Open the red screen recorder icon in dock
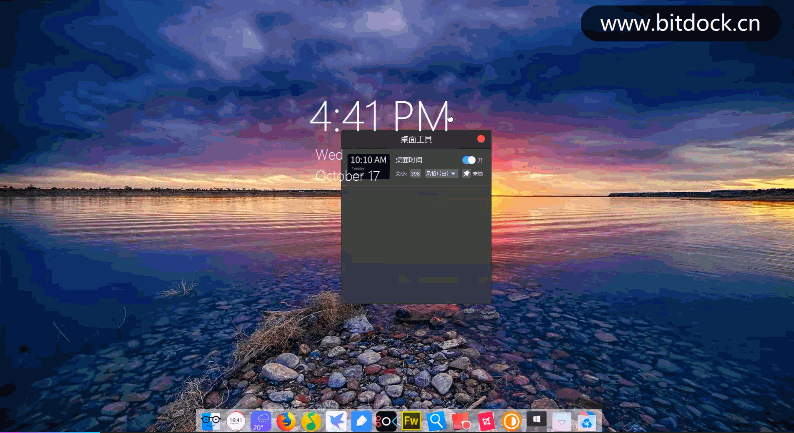The width and height of the screenshot is (794, 433). click(x=461, y=421)
